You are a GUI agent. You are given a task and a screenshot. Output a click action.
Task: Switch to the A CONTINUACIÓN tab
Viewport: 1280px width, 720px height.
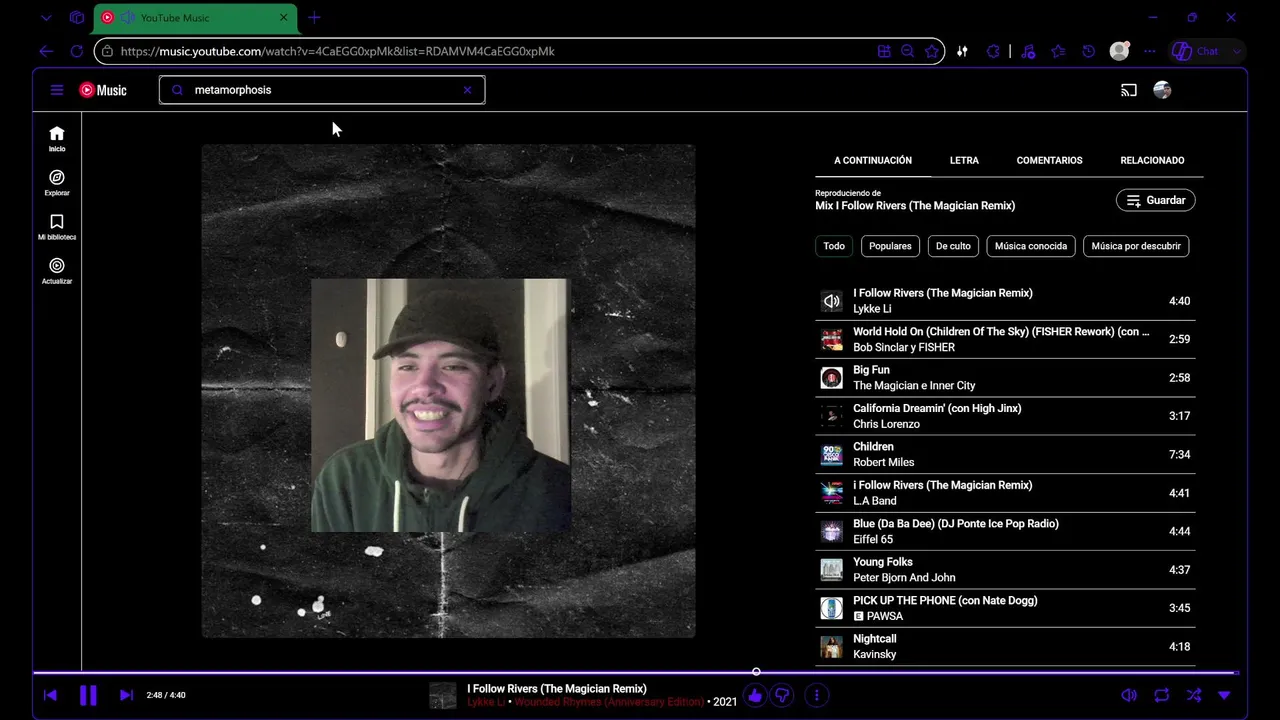873,160
